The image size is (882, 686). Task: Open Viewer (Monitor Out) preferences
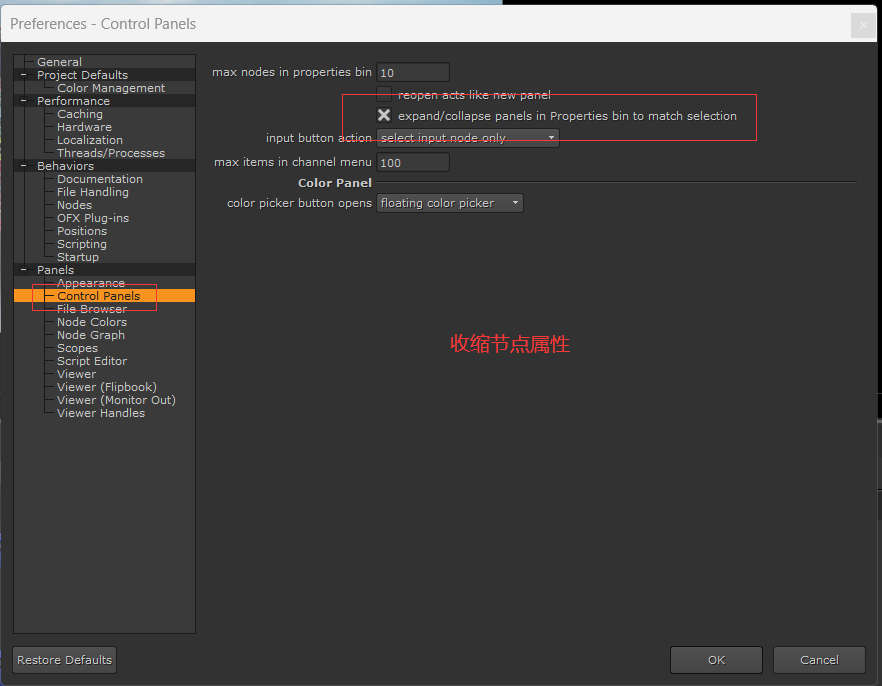pyautogui.click(x=116, y=400)
